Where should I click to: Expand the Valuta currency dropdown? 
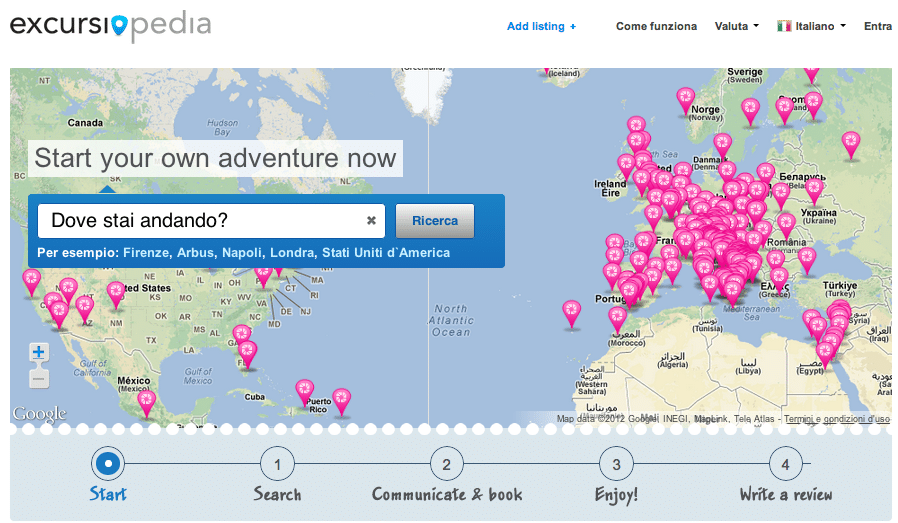[736, 26]
